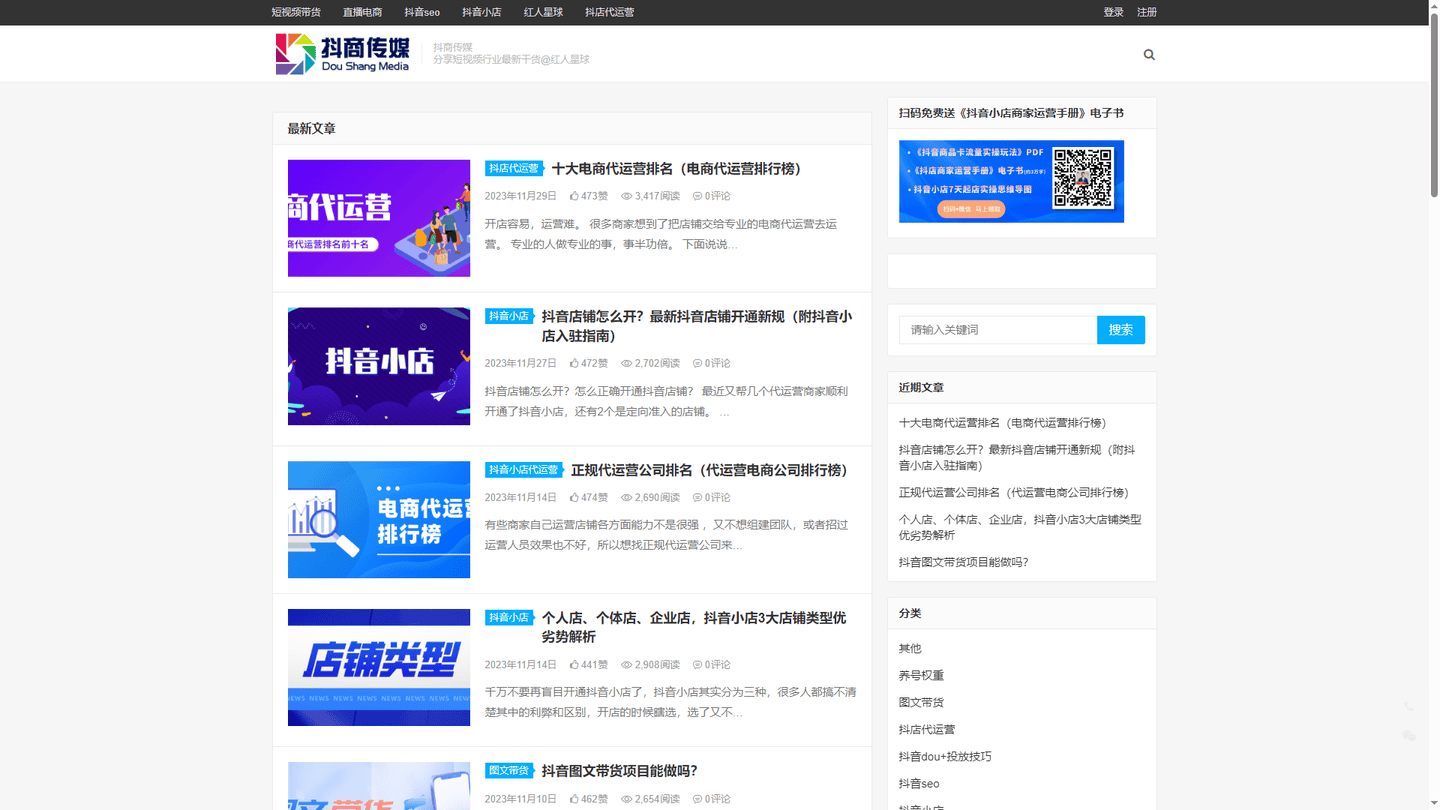Click the phone icon on the right edge
Screen dimensions: 1440x810
1409,706
